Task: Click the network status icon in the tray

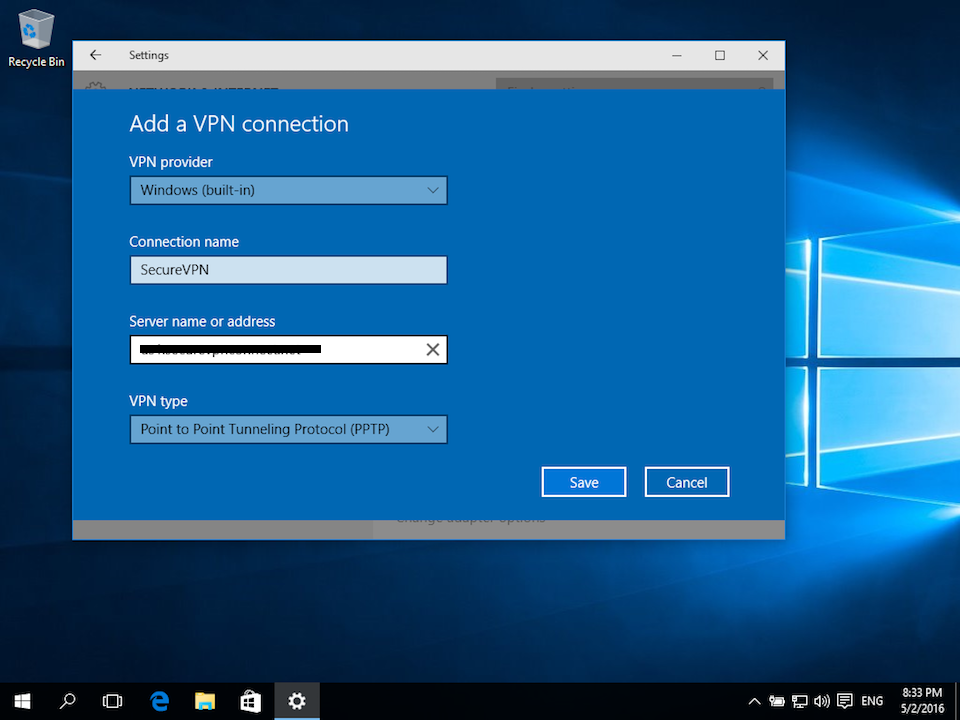Action: coord(800,701)
